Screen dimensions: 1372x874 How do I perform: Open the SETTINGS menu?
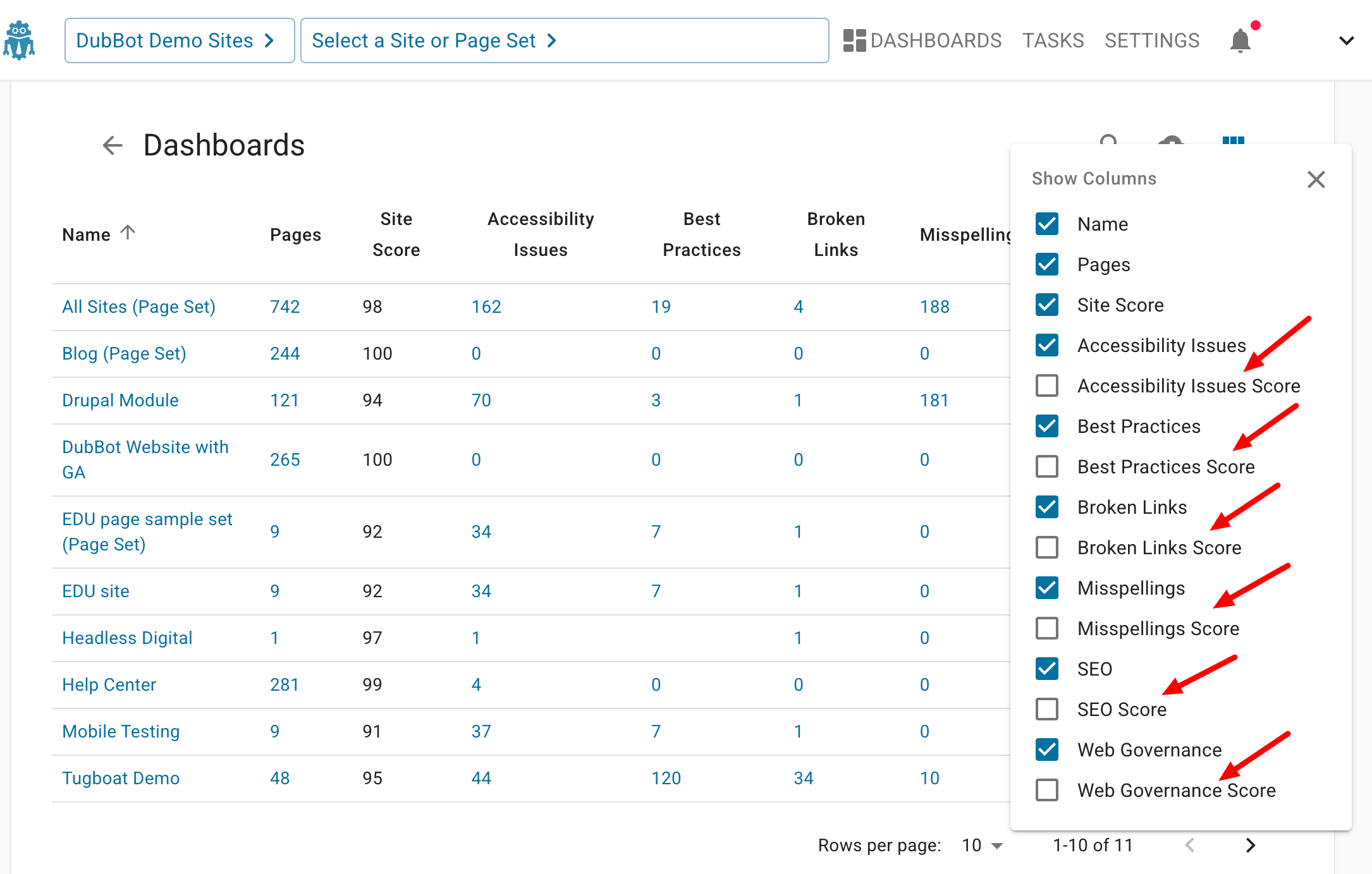(x=1152, y=40)
